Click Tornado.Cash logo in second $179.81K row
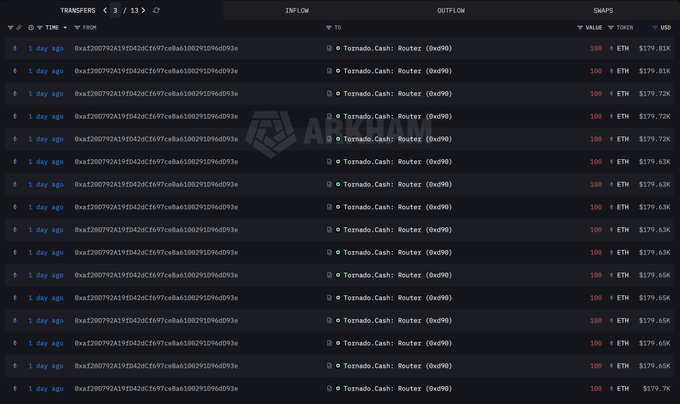 338,71
